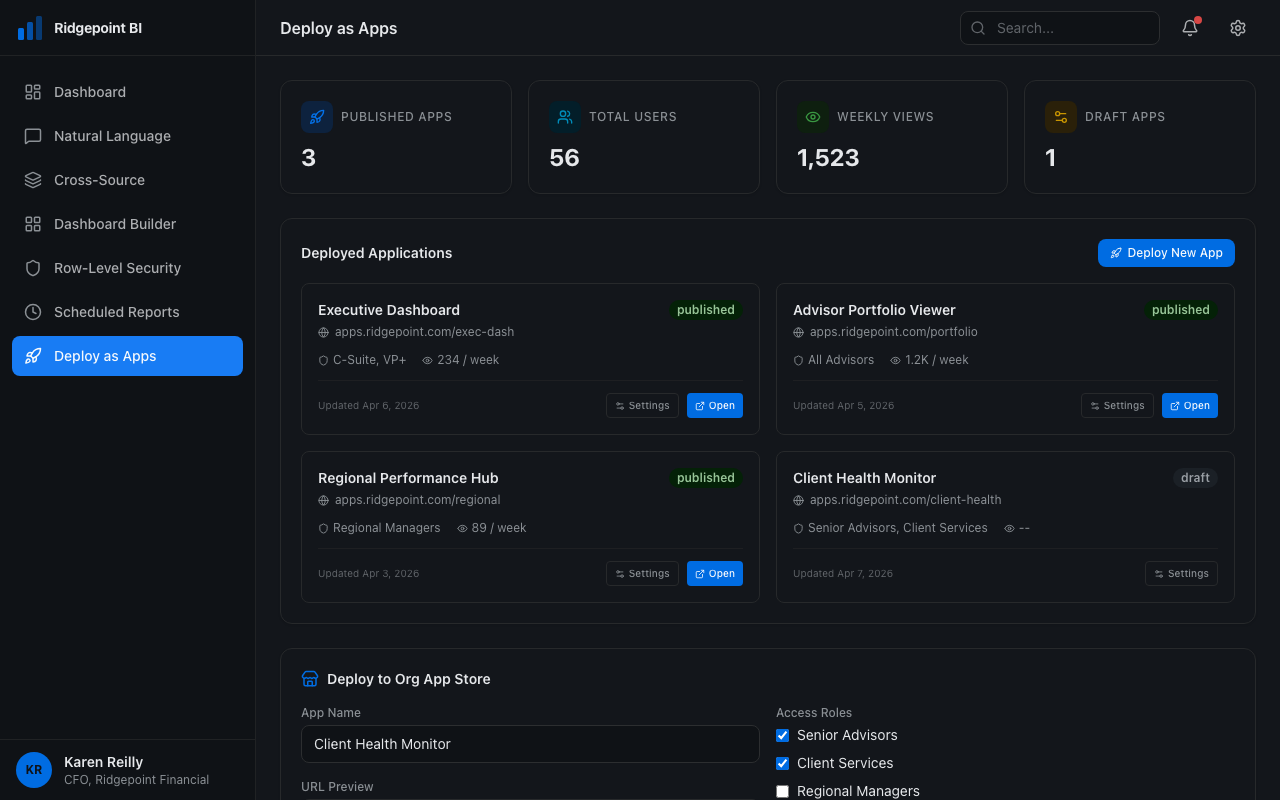
Task: Click the storefront icon beside Deploy to Org App Store
Action: [310, 678]
